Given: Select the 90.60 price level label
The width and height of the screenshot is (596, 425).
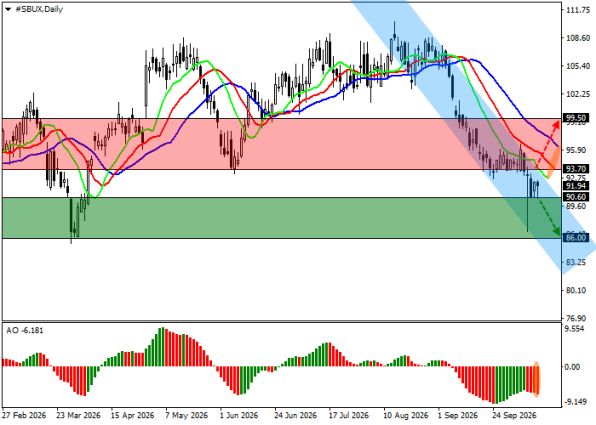Looking at the screenshot, I should coord(575,197).
